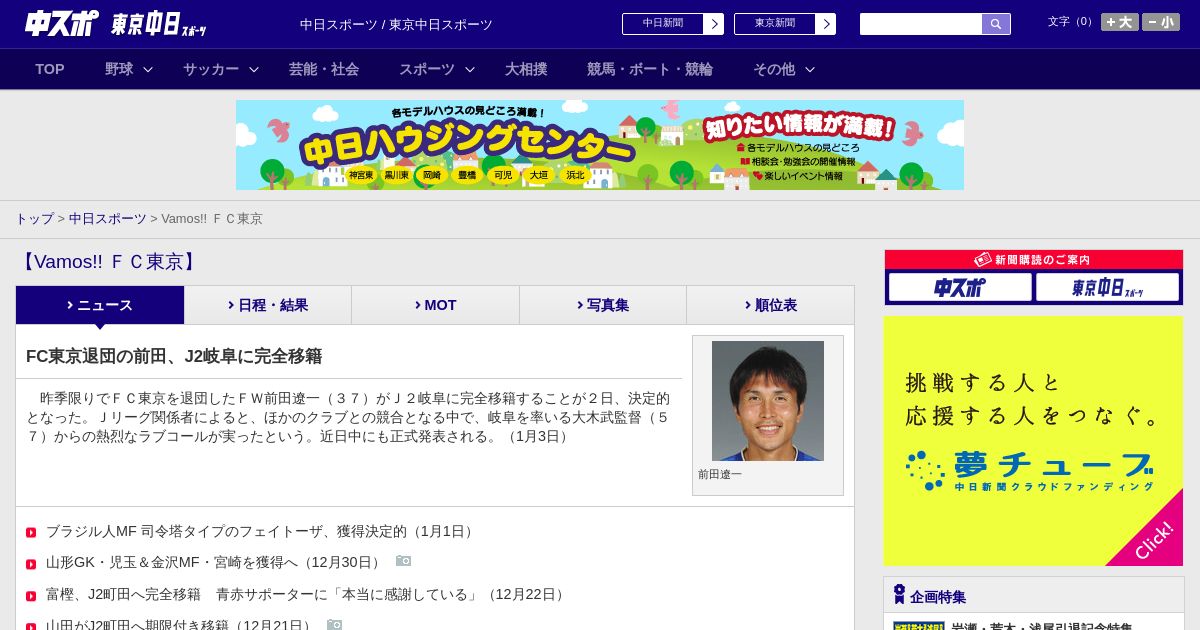Open headline FC東京退団の前田、J2岐阜に完全移籍
1200x630 pixels.
(x=174, y=356)
